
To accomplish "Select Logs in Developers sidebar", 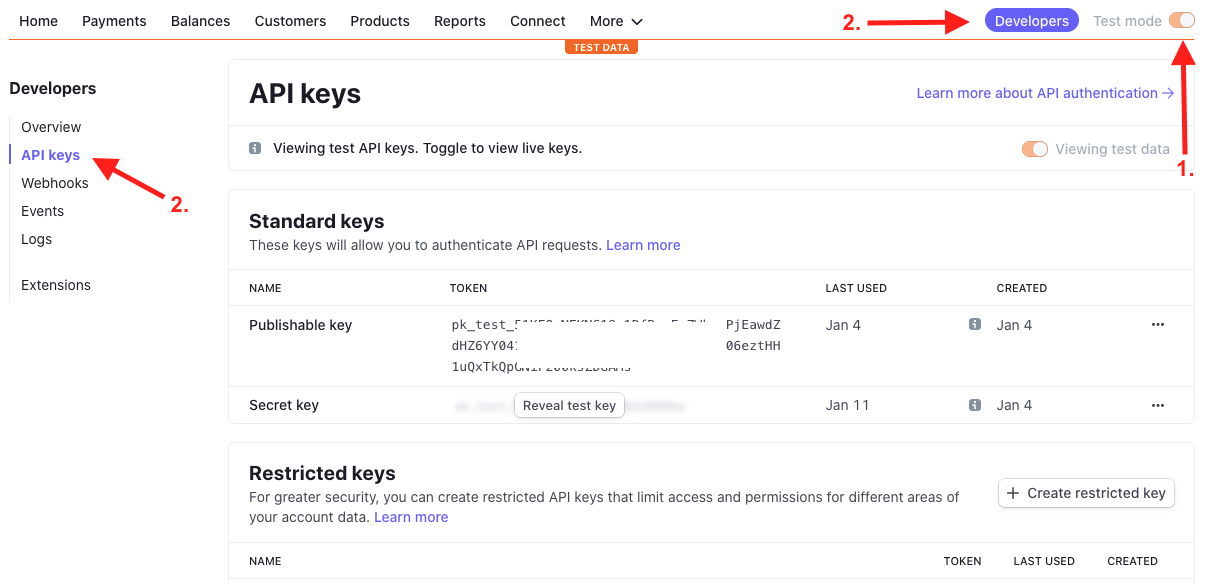I will [x=37, y=239].
